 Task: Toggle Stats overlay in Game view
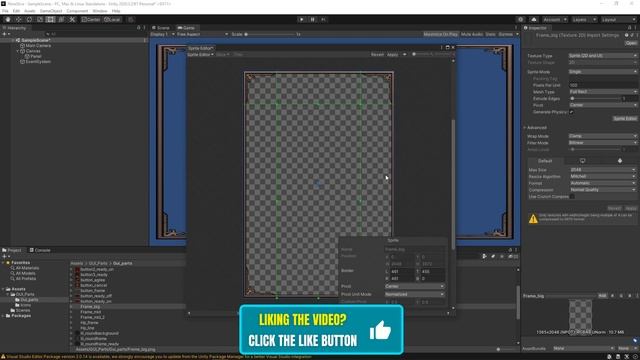pos(490,34)
